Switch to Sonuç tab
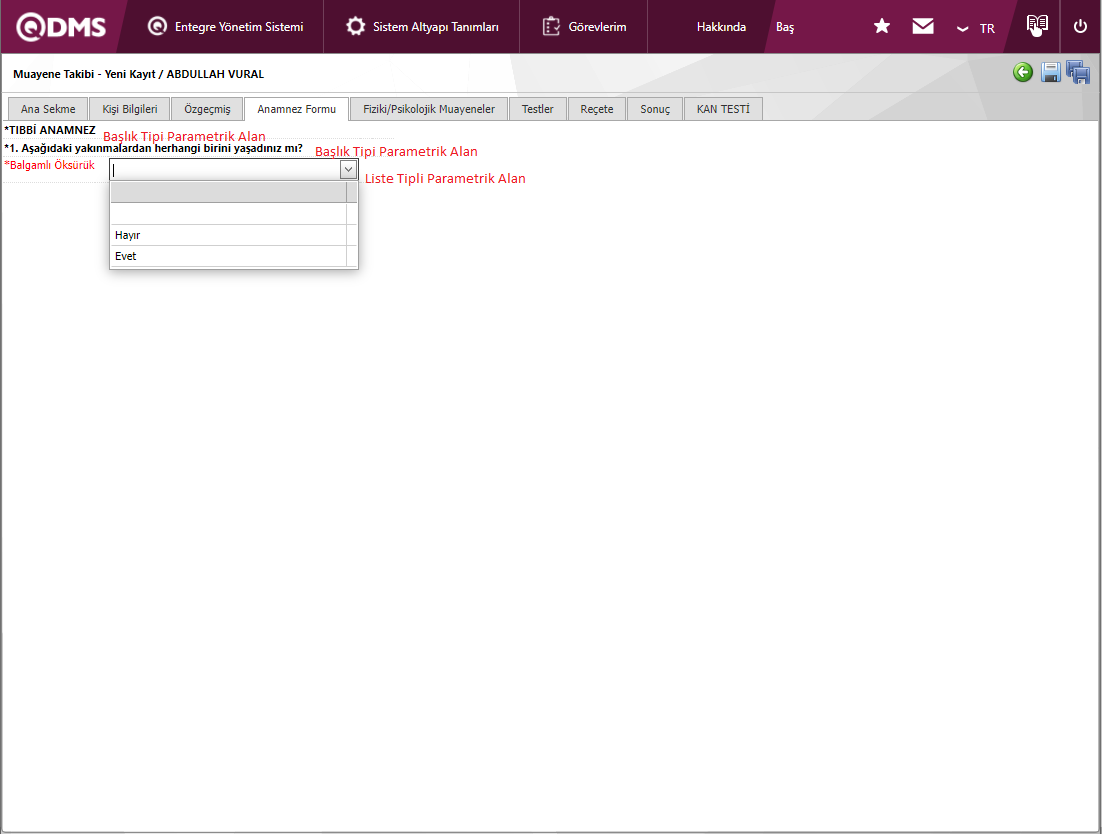 click(x=655, y=109)
